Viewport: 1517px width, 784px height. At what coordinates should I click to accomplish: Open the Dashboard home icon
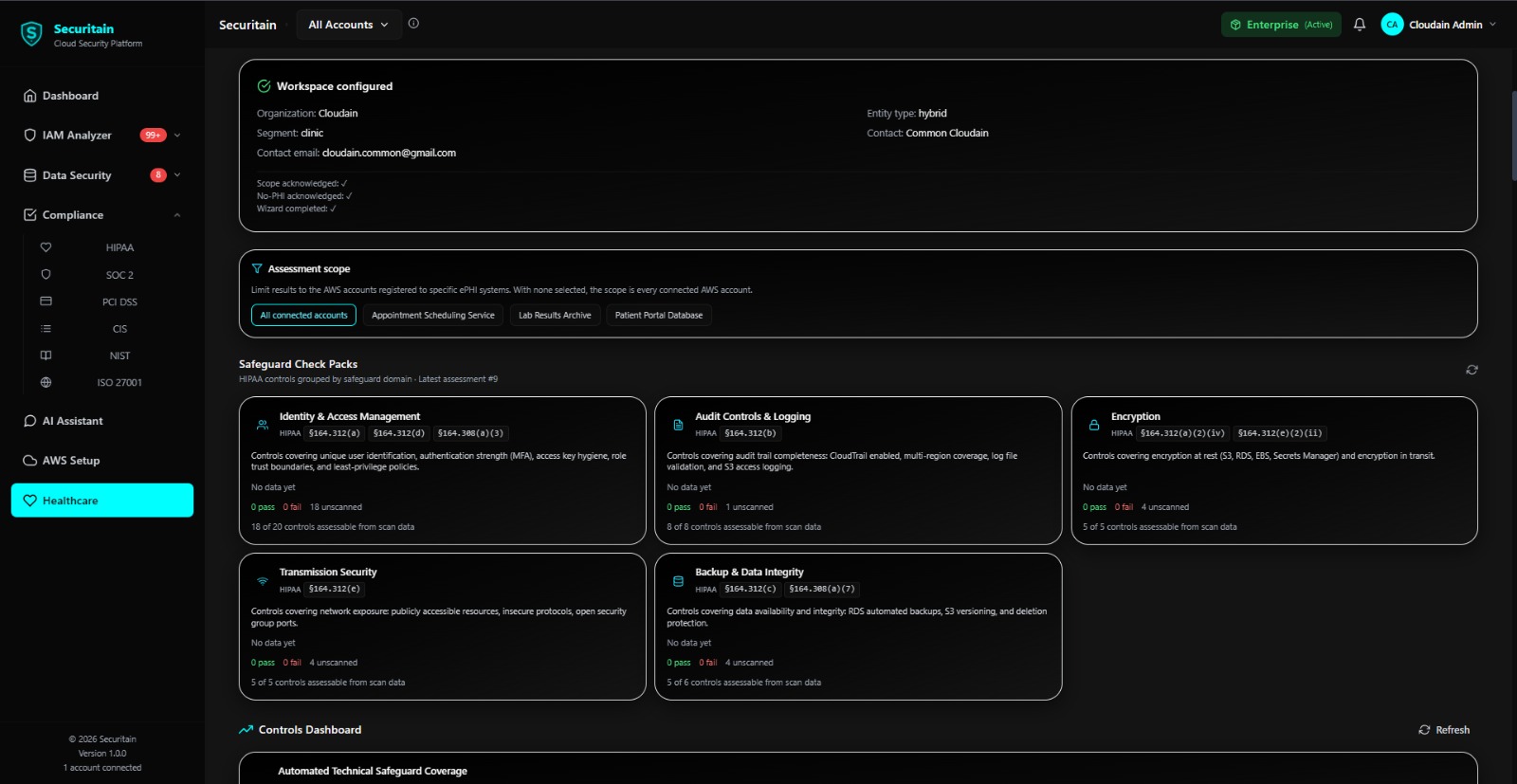coord(30,96)
